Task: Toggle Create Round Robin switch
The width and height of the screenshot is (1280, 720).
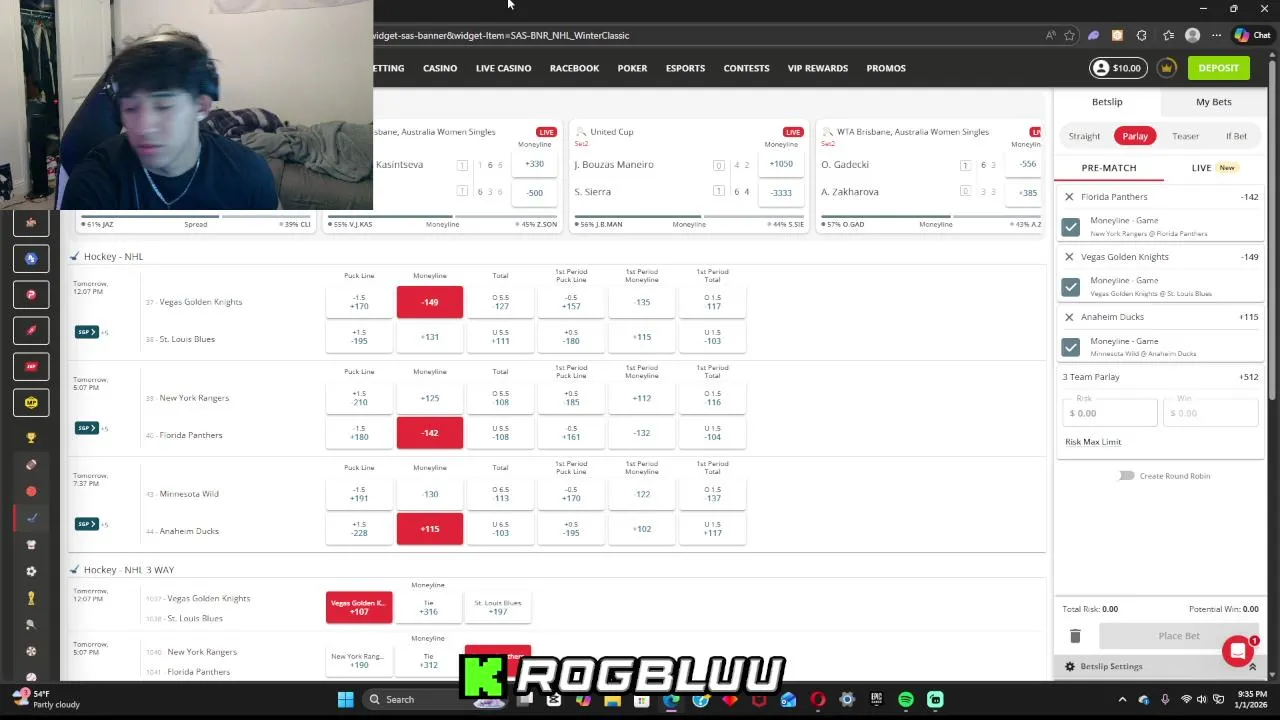Action: (1126, 476)
